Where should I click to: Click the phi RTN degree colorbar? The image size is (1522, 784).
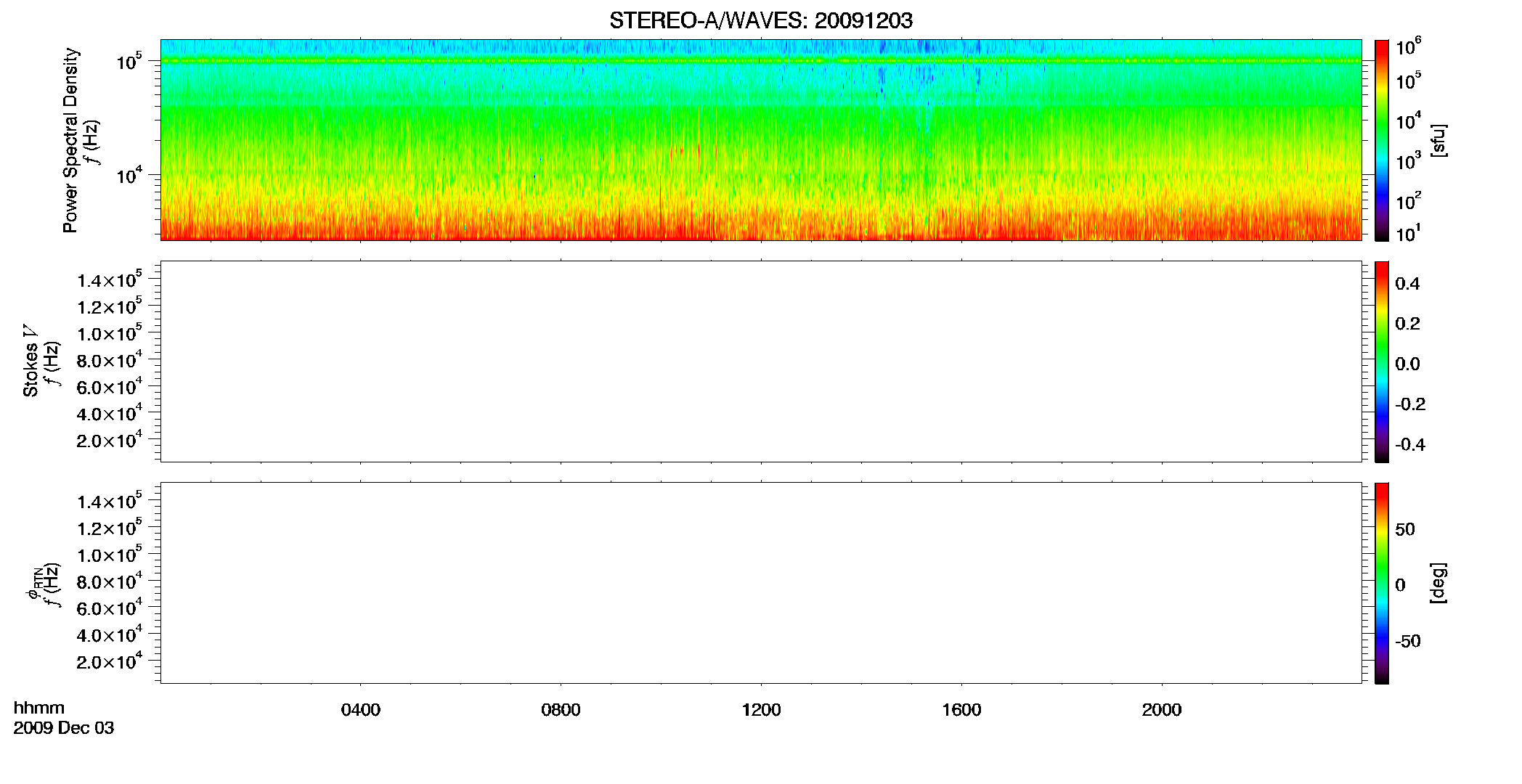(x=1381, y=583)
